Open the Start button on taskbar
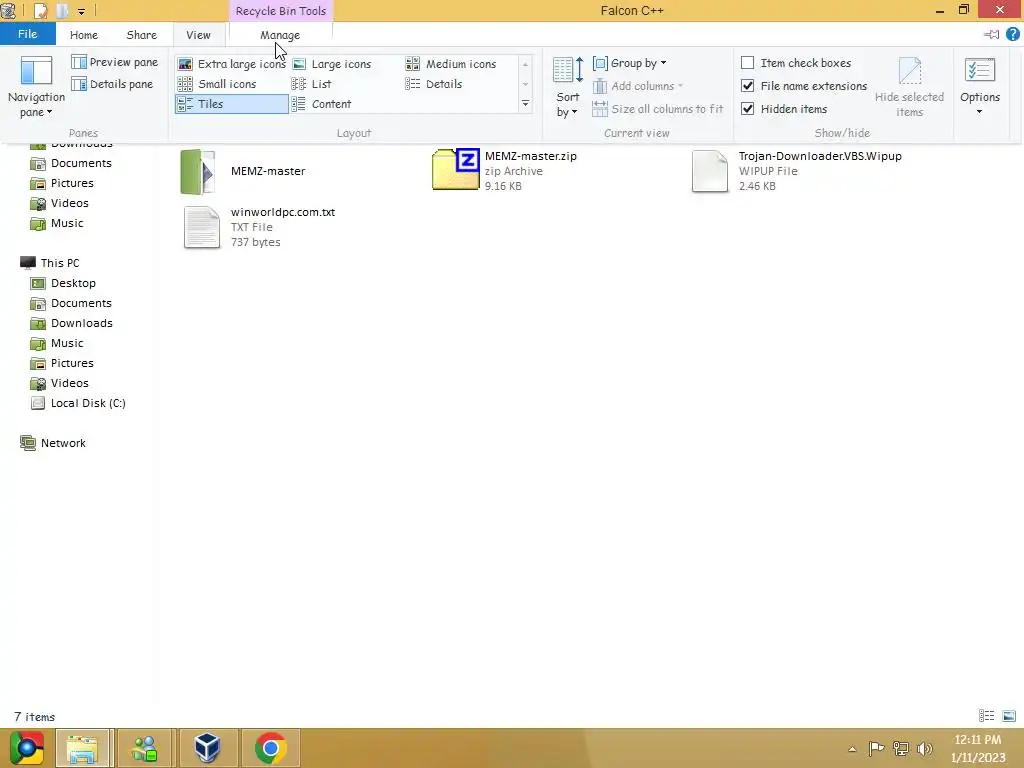 tap(27, 748)
